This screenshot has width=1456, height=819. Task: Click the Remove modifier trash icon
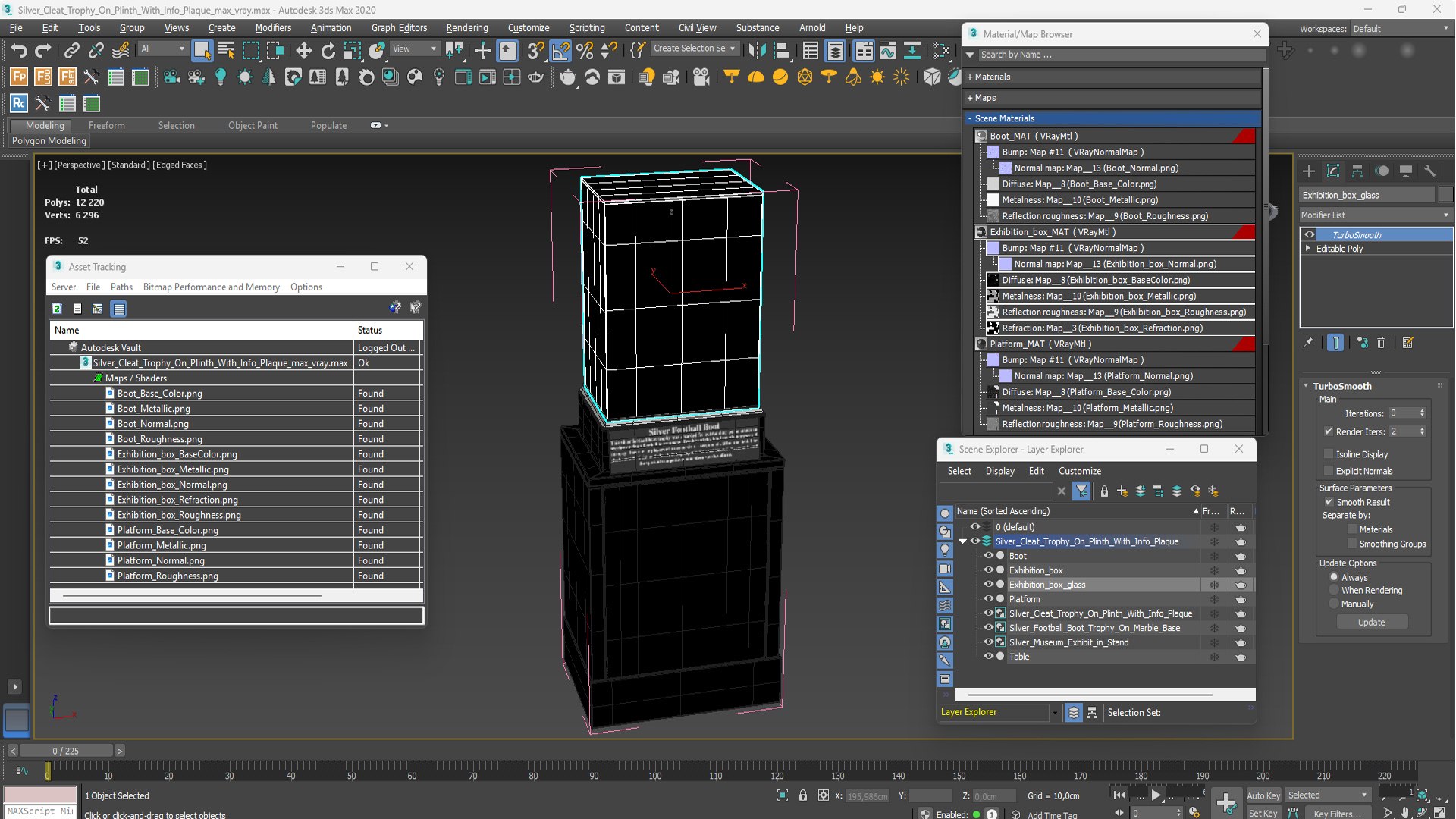1381,343
